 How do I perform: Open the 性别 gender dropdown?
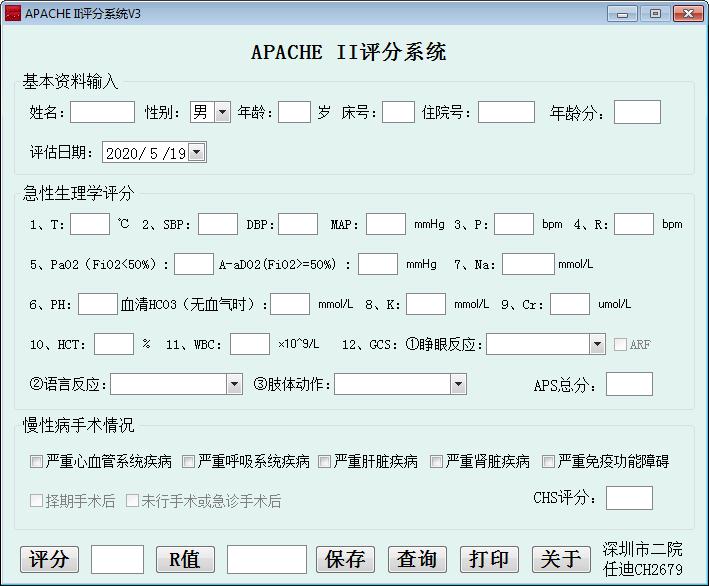pyautogui.click(x=222, y=112)
